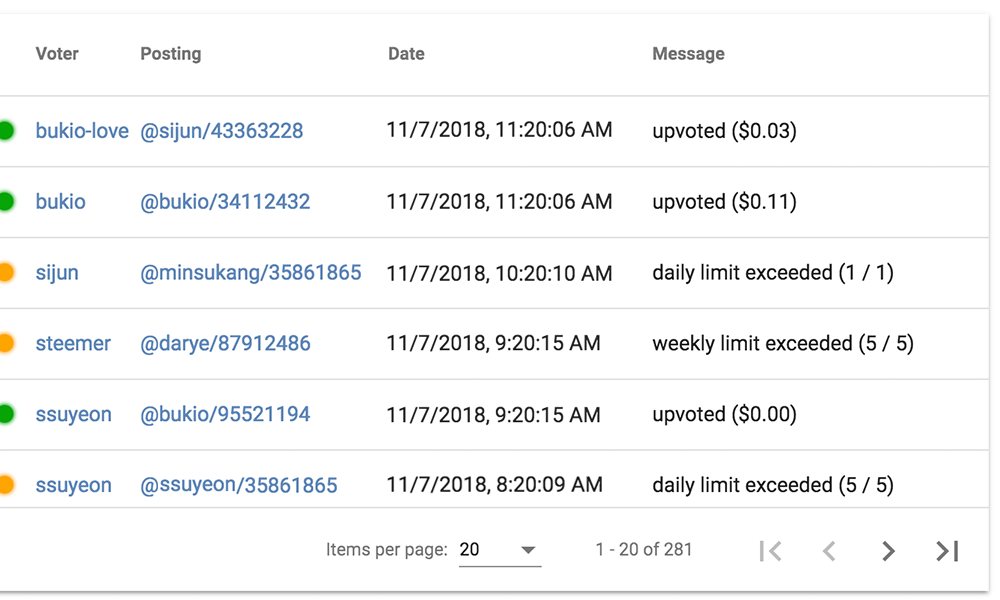Select the message 'upvoted ($0.03)'

click(x=724, y=131)
